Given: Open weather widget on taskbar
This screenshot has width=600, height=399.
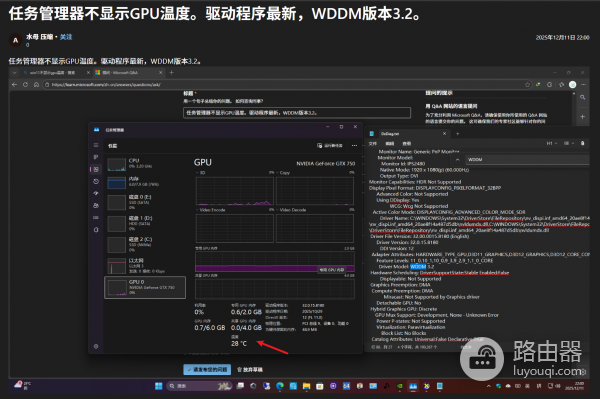Looking at the screenshot, I should 23,385.
